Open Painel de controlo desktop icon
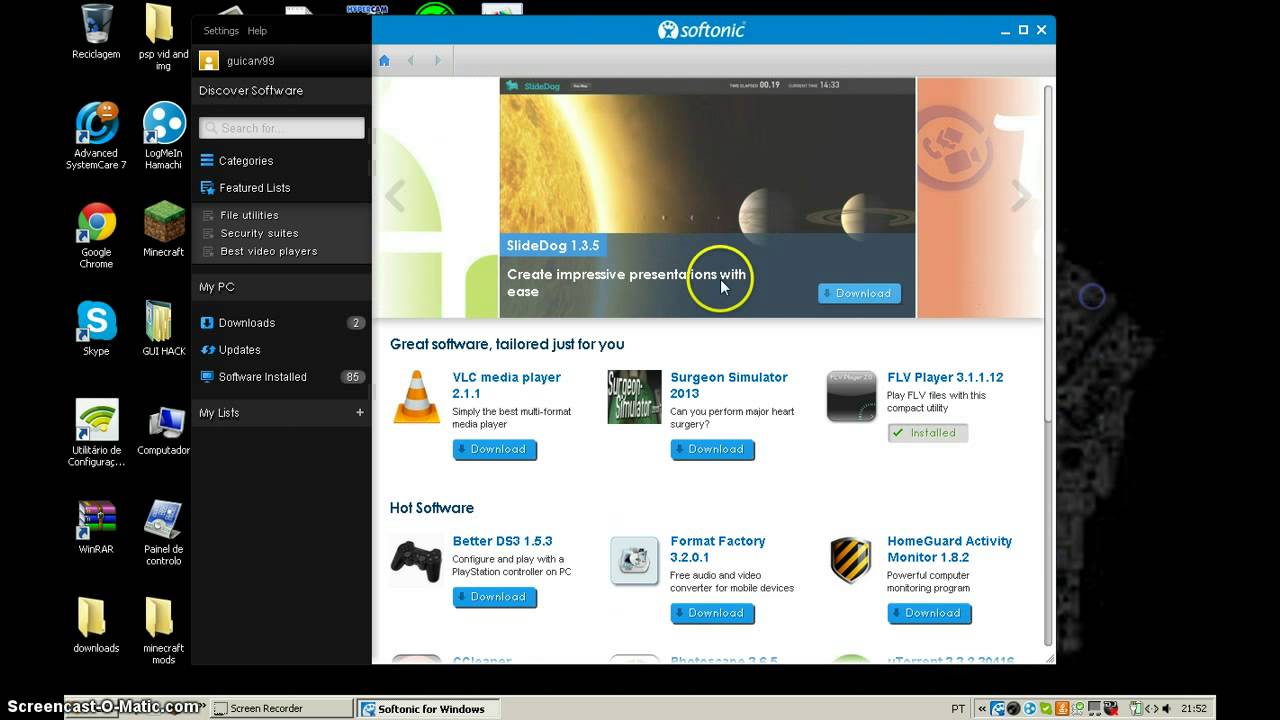The width and height of the screenshot is (1280, 720). (x=164, y=533)
